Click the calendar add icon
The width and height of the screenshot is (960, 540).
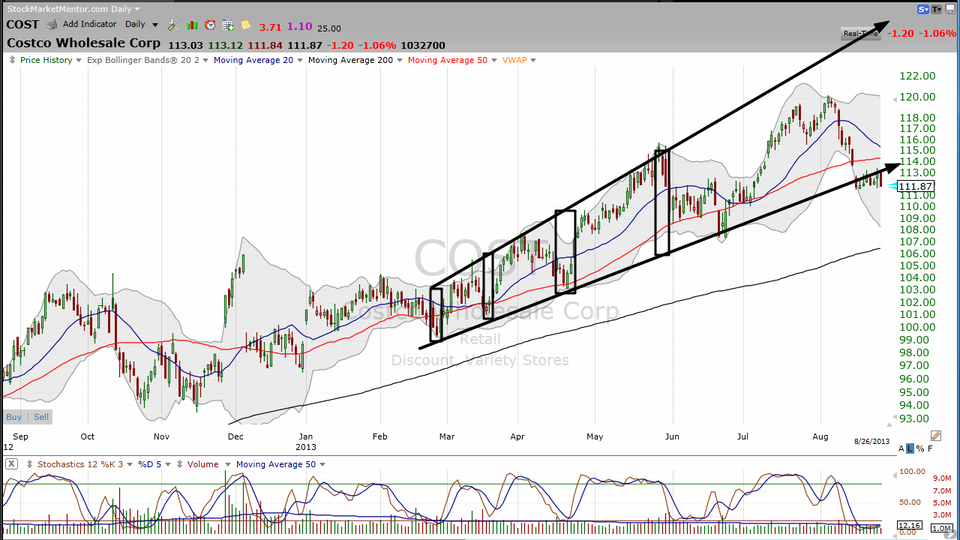pyautogui.click(x=228, y=25)
